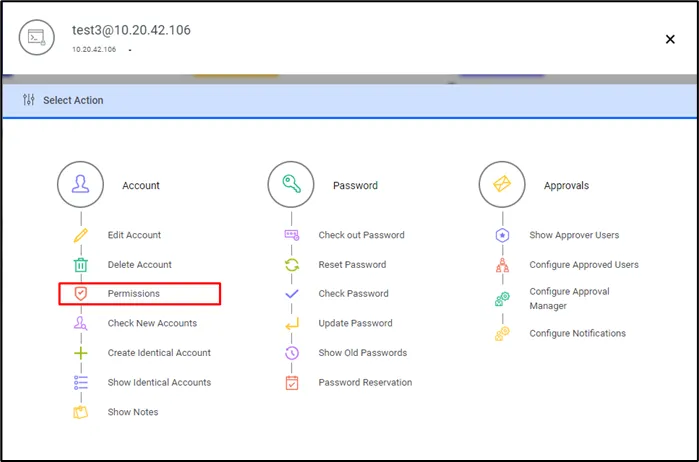
Task: Click the Configure Approved Users hierarchy icon
Action: (502, 265)
